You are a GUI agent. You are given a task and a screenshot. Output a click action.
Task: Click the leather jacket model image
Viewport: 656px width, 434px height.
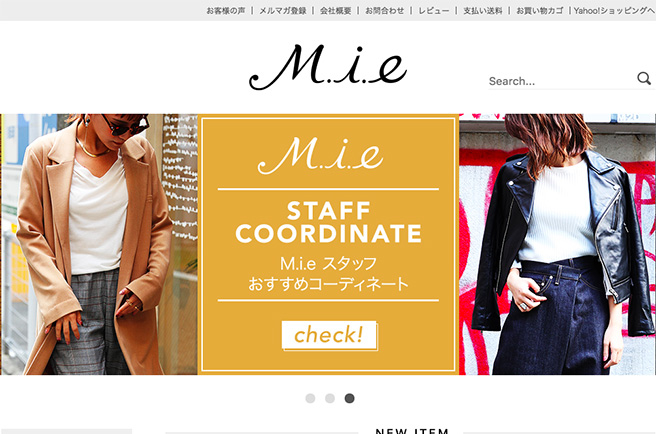tap(557, 244)
